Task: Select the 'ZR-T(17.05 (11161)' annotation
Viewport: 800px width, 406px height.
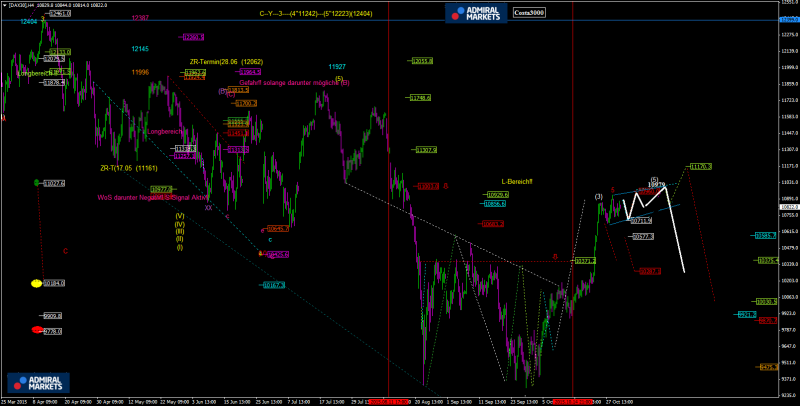Action: click(128, 168)
